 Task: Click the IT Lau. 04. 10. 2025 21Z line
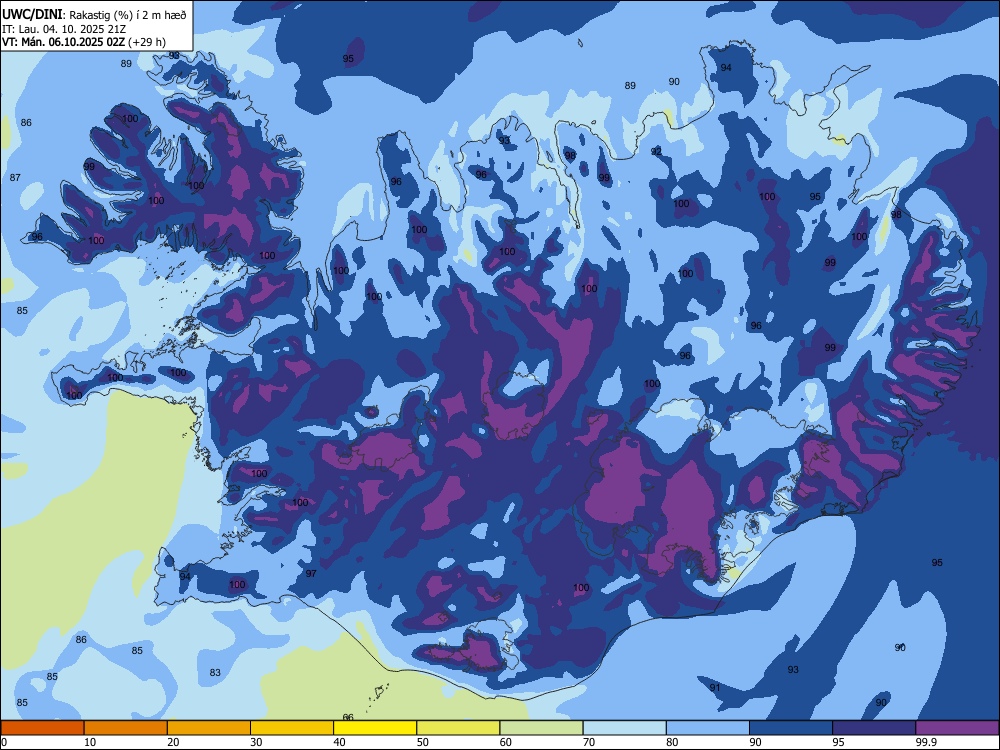[64, 29]
